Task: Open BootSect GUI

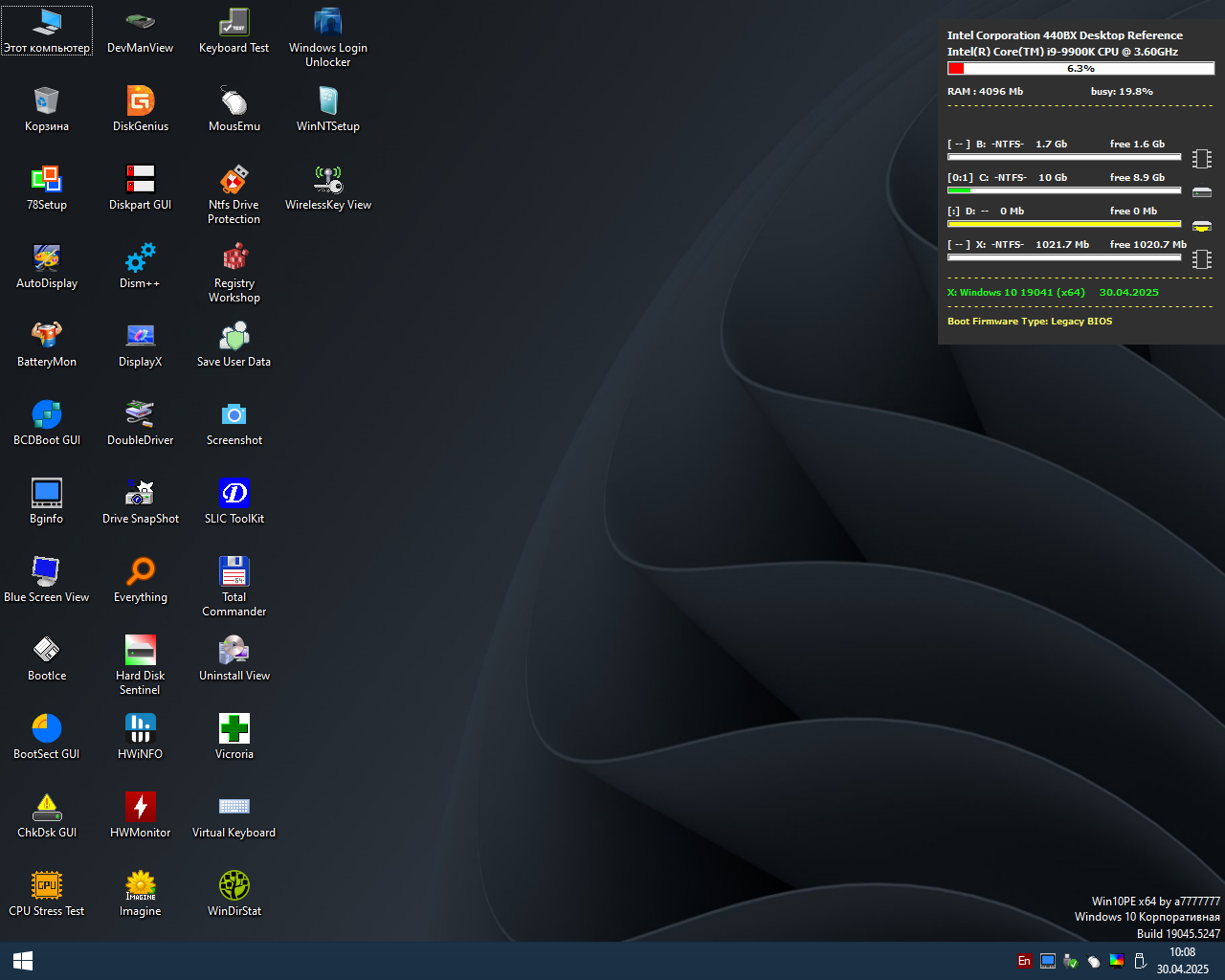Action: coord(46,737)
